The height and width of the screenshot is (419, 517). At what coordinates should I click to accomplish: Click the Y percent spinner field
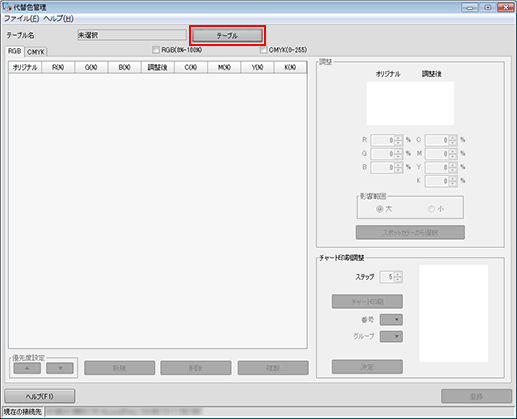[x=441, y=167]
